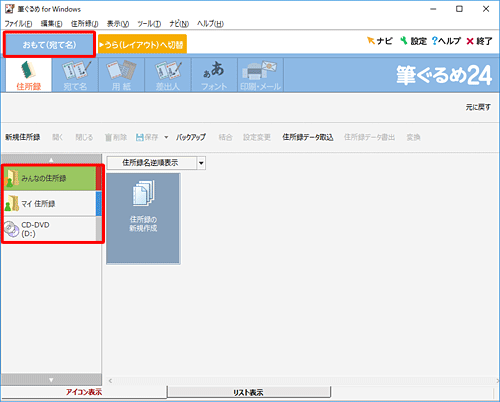Click the 終了 exit button with red X
Viewport: 500px width, 402px height.
click(479, 41)
